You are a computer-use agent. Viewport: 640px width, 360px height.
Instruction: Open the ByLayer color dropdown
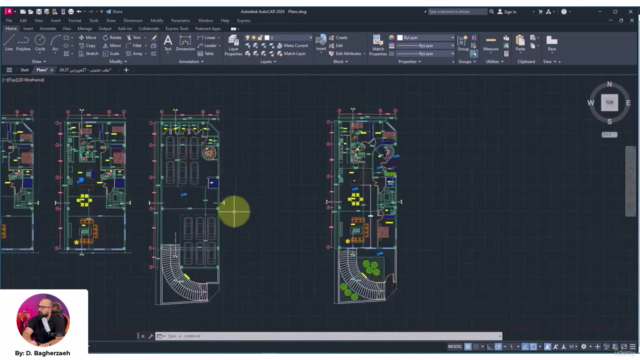point(426,38)
